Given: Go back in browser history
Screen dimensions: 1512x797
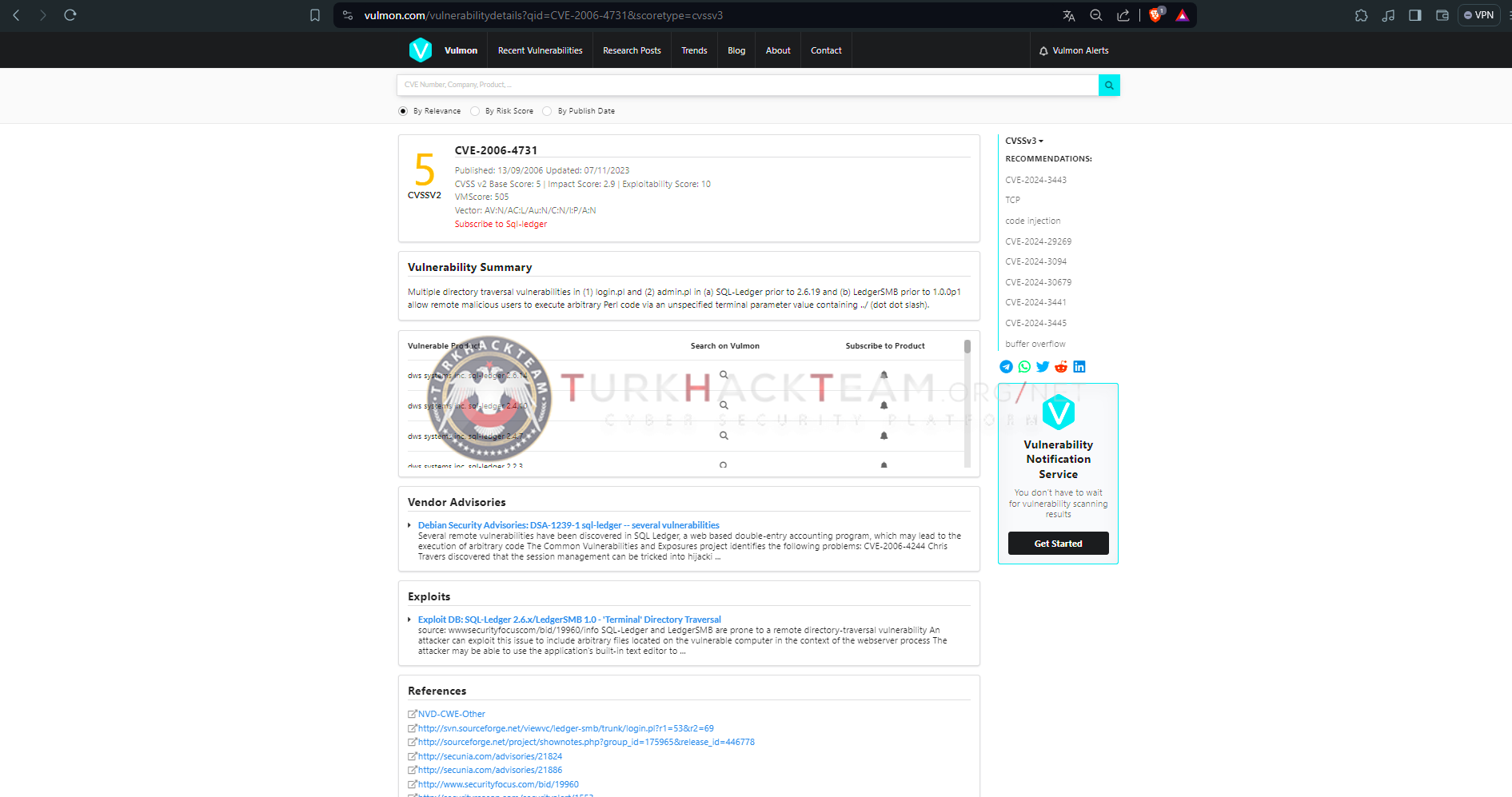Looking at the screenshot, I should coord(16,15).
